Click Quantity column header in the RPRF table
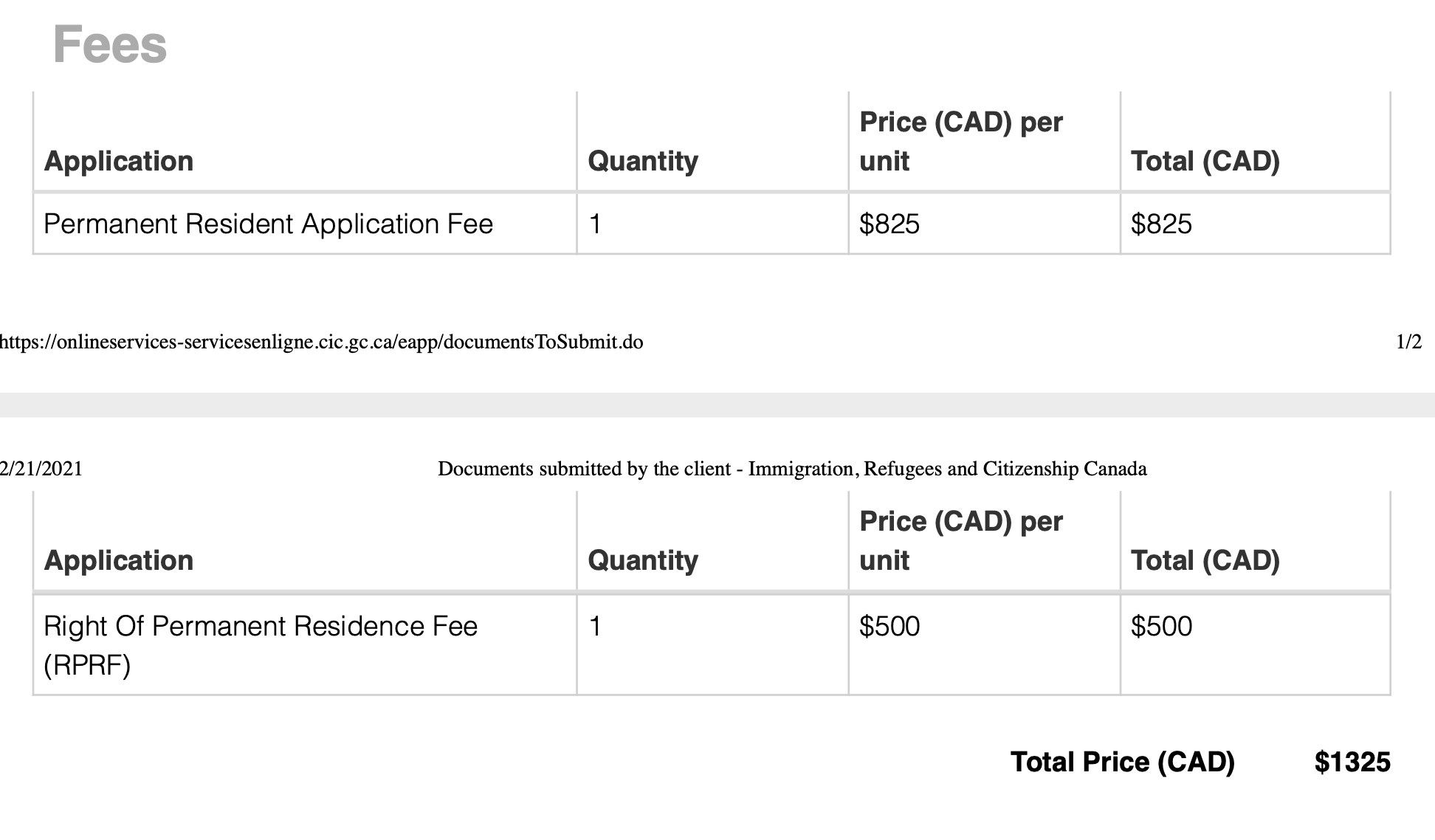 [x=643, y=560]
